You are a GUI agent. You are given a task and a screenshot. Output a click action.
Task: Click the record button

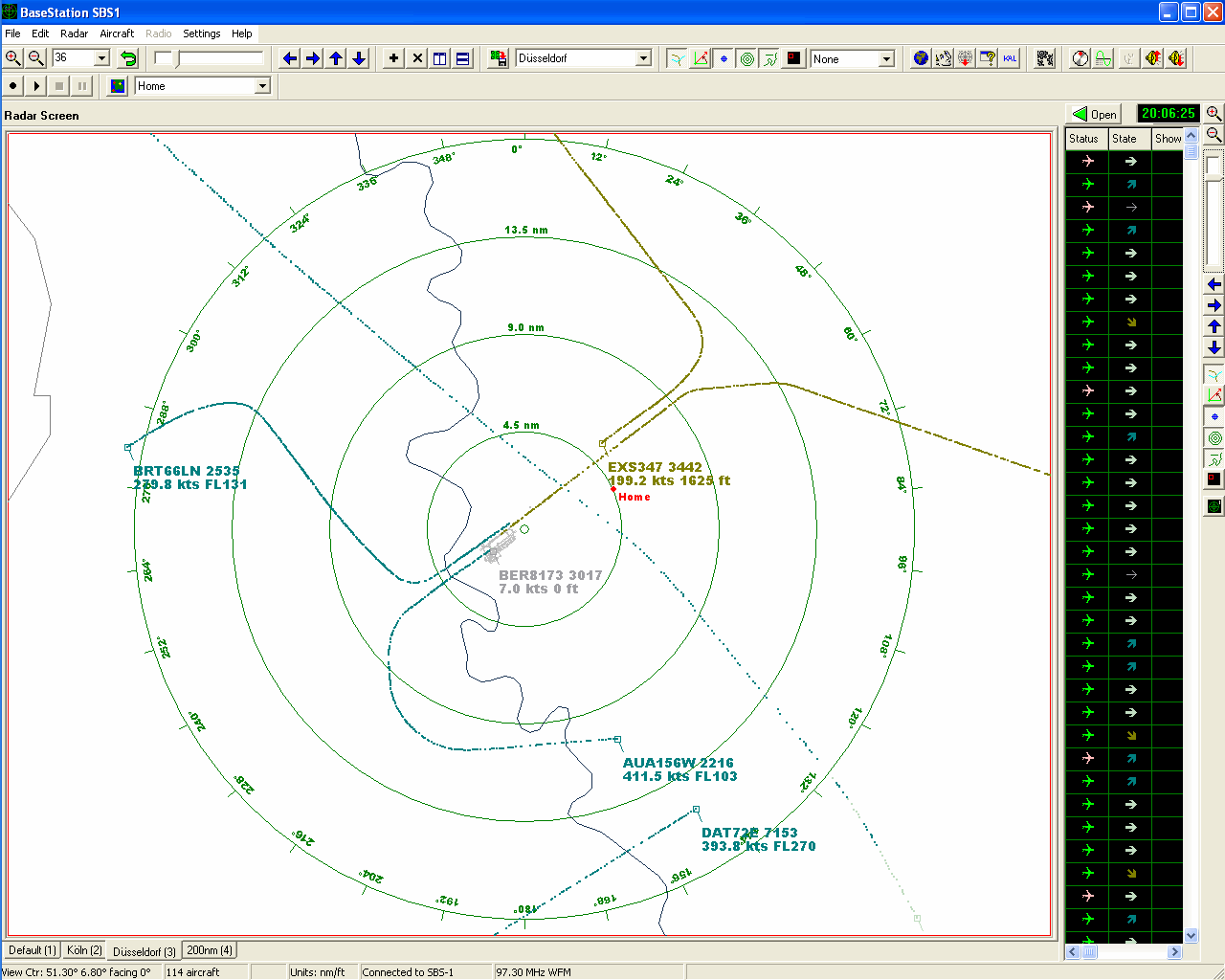pos(13,86)
